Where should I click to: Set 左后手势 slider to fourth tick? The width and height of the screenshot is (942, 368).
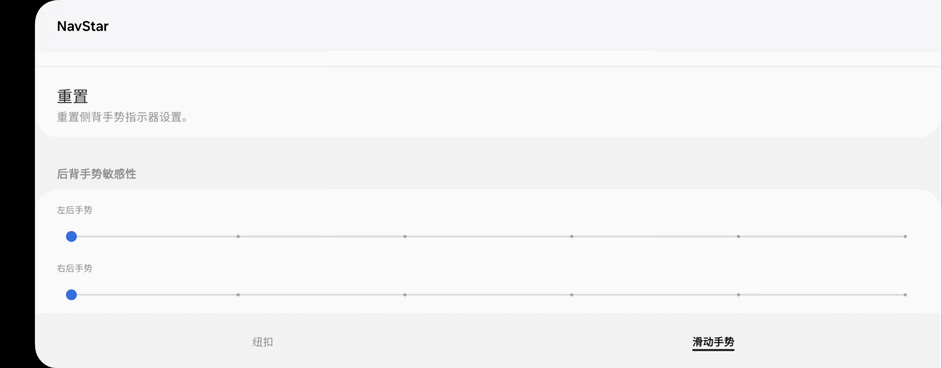coord(571,237)
